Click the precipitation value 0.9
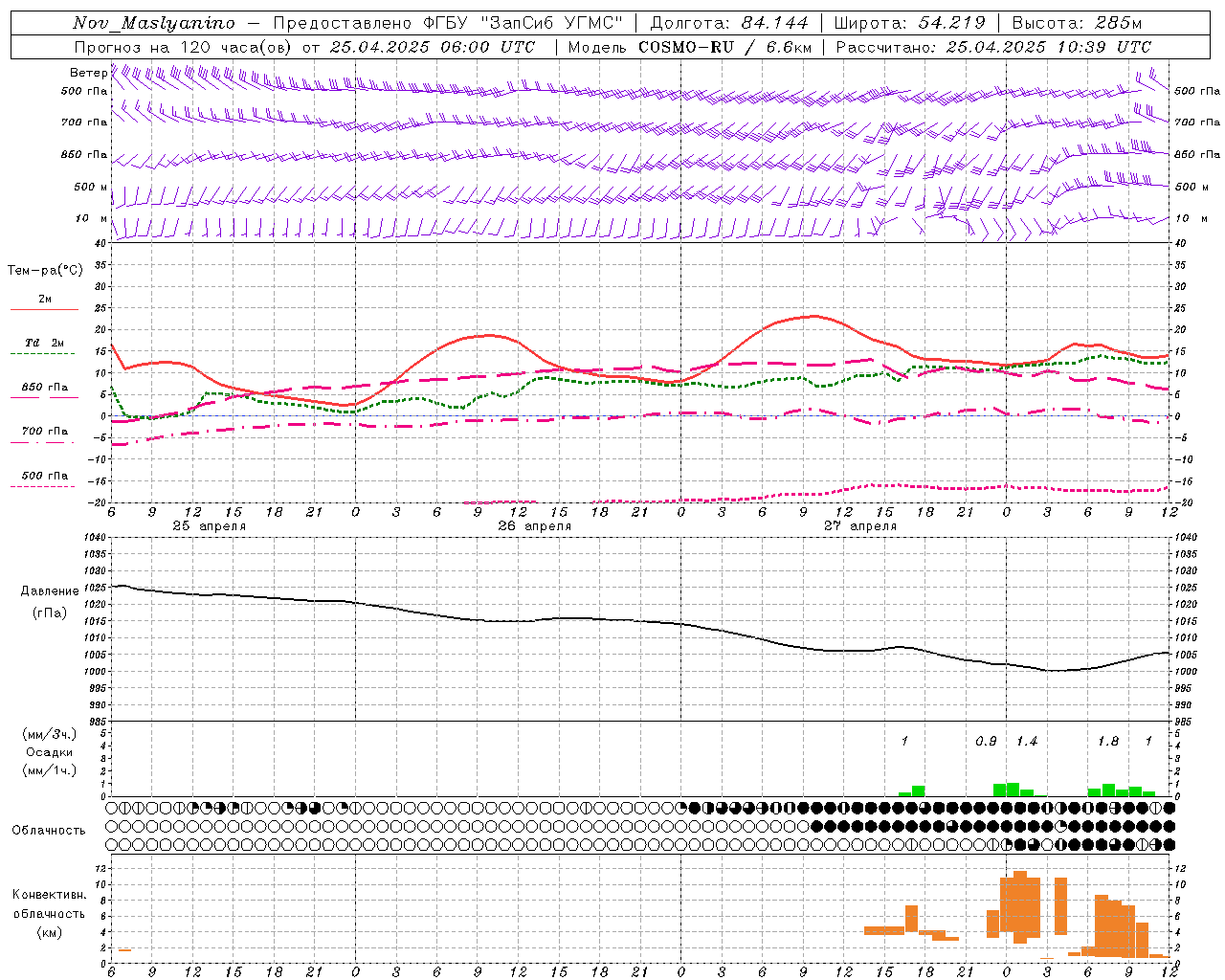 [986, 742]
